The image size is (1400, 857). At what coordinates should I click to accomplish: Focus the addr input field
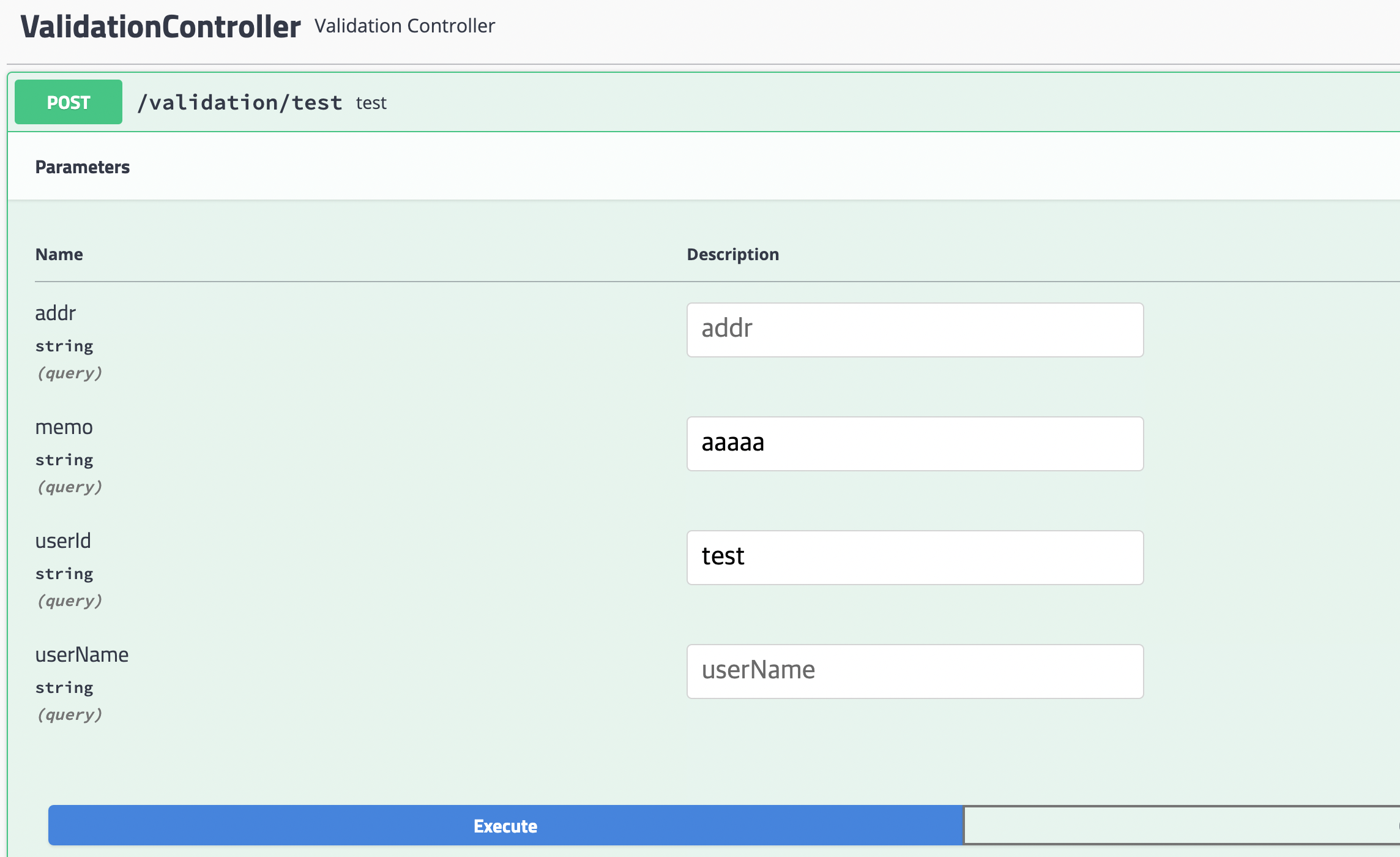[915, 330]
